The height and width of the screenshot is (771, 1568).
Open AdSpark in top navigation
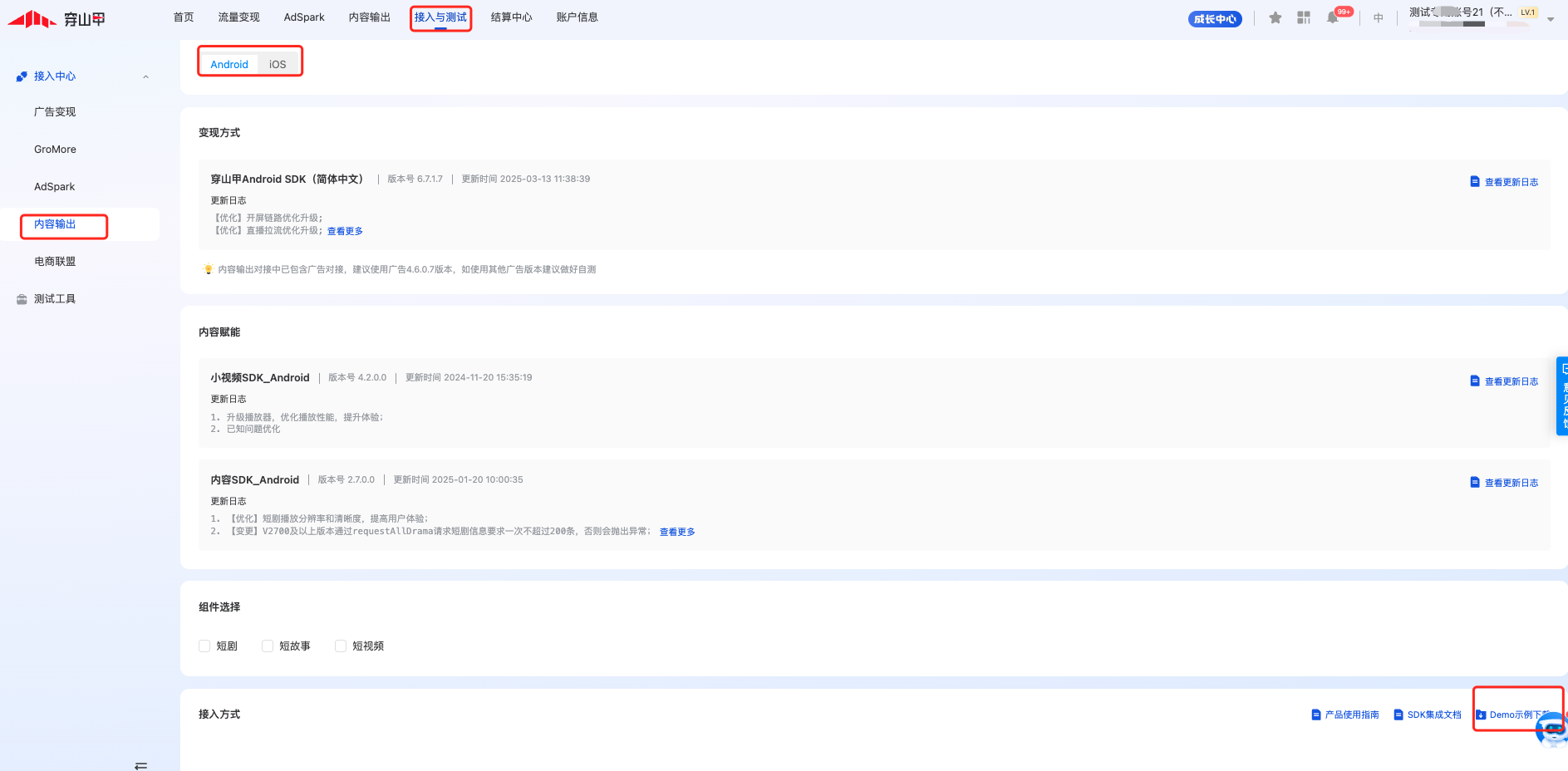tap(304, 17)
